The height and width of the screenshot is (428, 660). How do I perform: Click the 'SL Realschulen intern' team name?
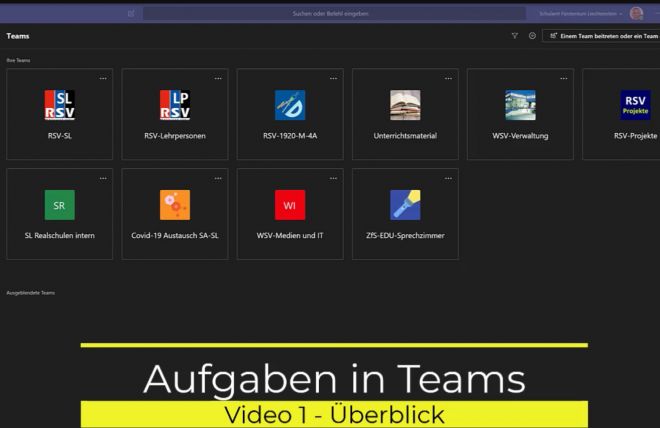(x=60, y=236)
